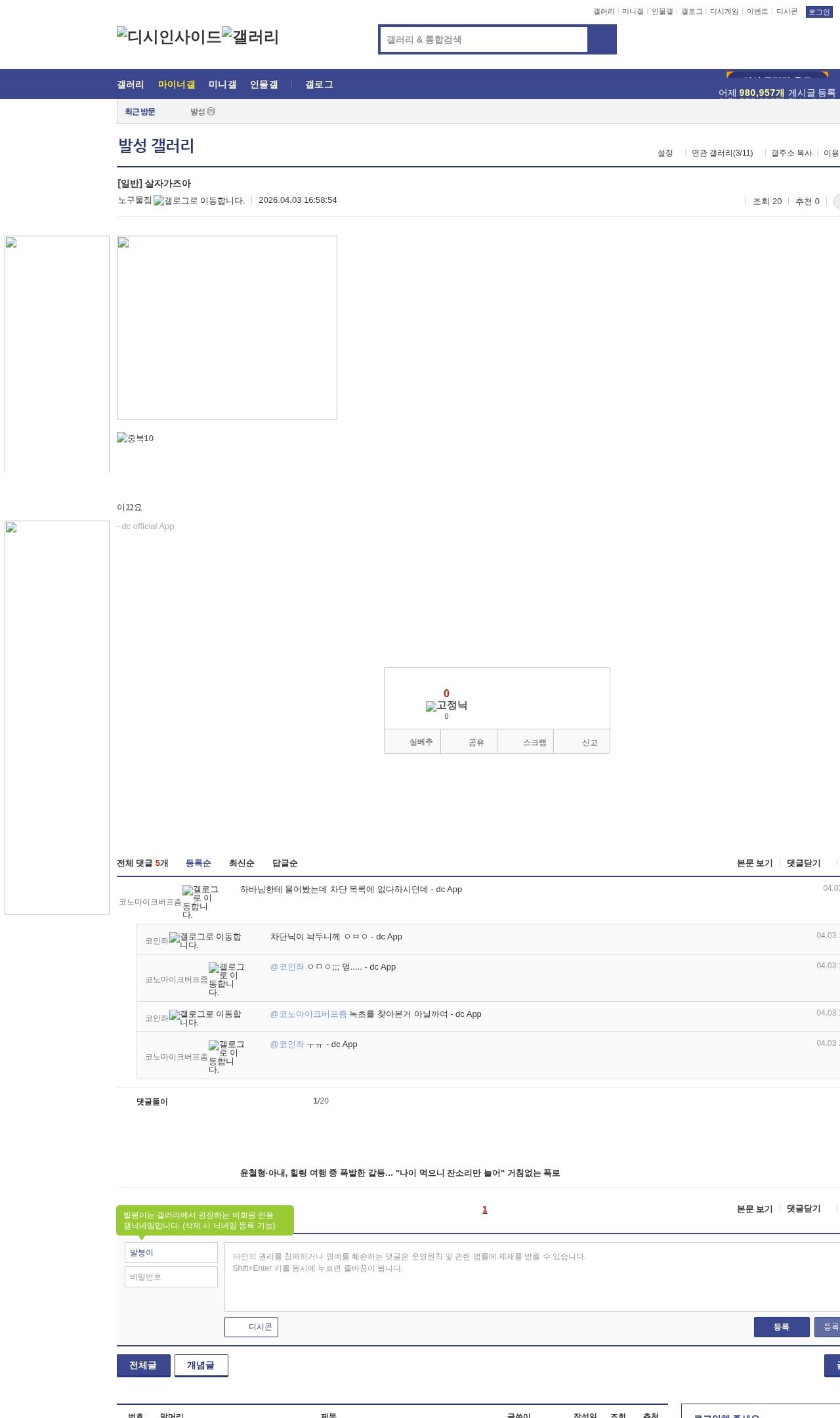Click the 최근 방문 label
This screenshot has height=1418, width=840.
point(140,112)
